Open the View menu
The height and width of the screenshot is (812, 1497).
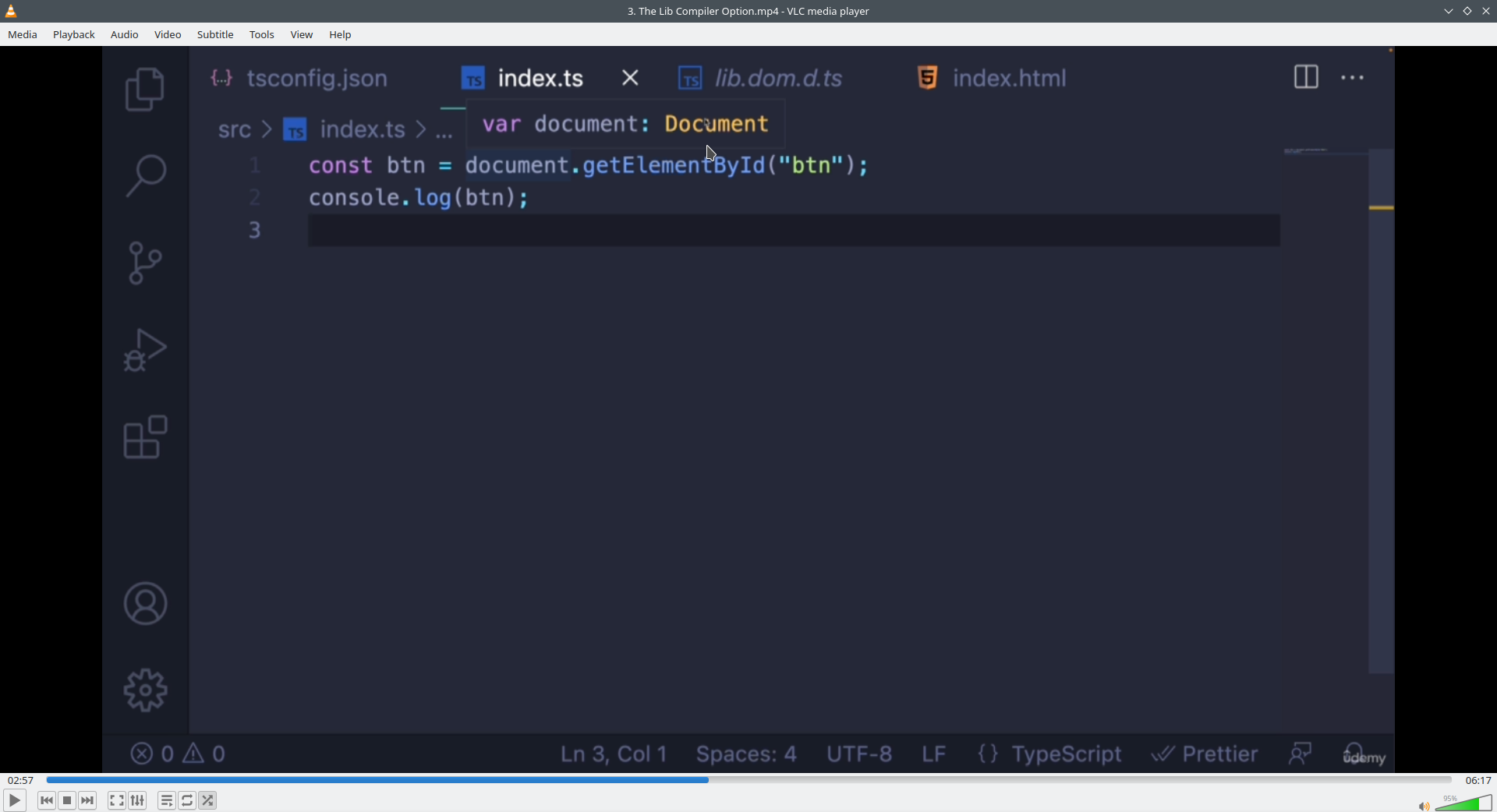pyautogui.click(x=302, y=35)
